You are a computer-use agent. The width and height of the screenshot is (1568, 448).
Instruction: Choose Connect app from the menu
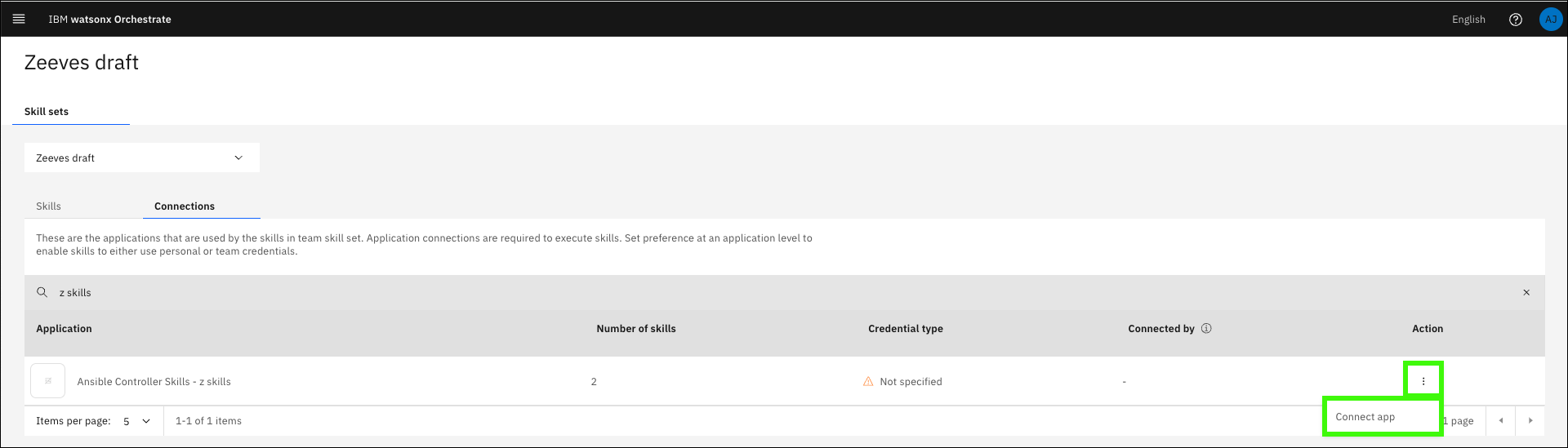point(1365,417)
